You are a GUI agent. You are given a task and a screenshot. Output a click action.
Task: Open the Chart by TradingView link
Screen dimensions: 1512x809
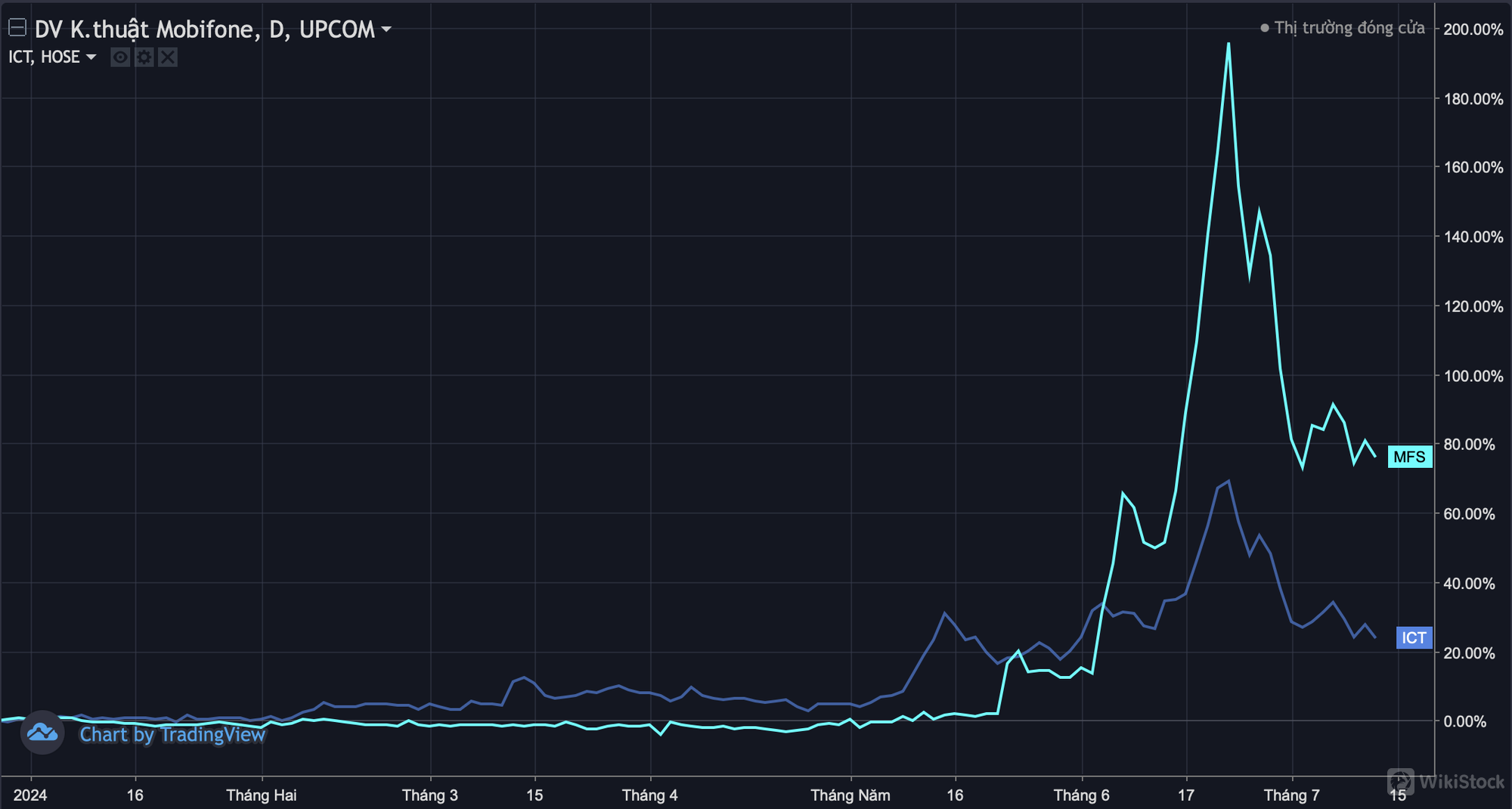[172, 734]
